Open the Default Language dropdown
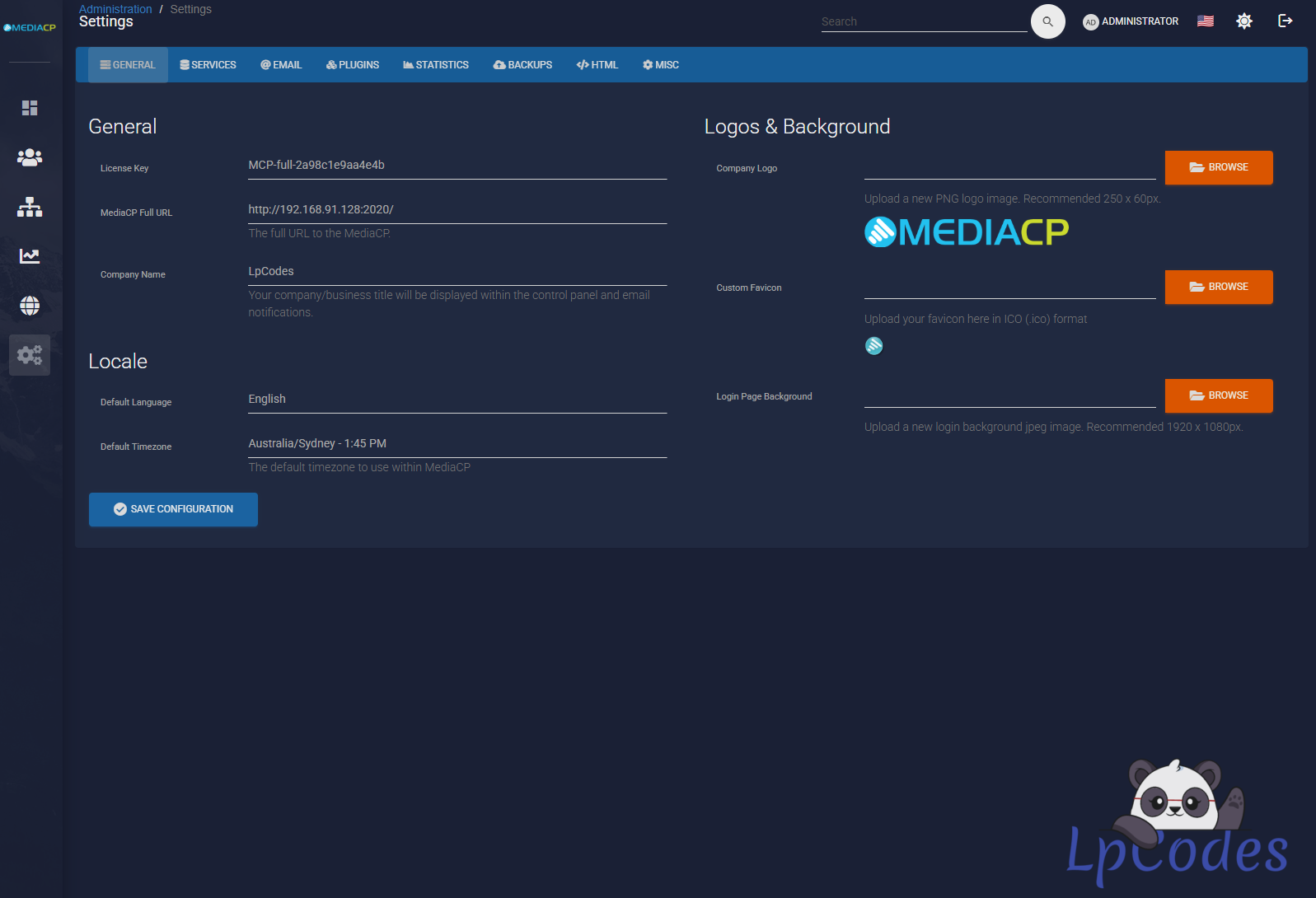 pyautogui.click(x=457, y=400)
